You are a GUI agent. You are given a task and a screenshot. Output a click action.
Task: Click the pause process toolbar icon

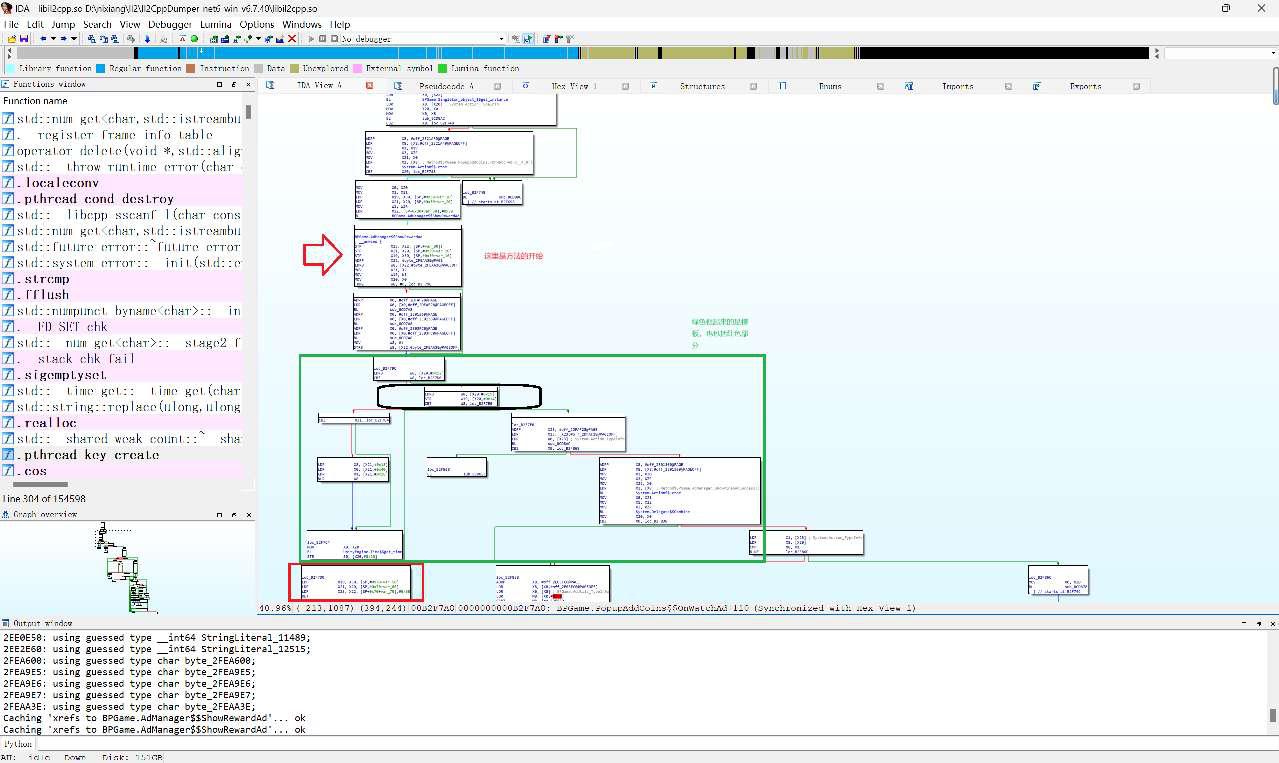click(x=322, y=39)
